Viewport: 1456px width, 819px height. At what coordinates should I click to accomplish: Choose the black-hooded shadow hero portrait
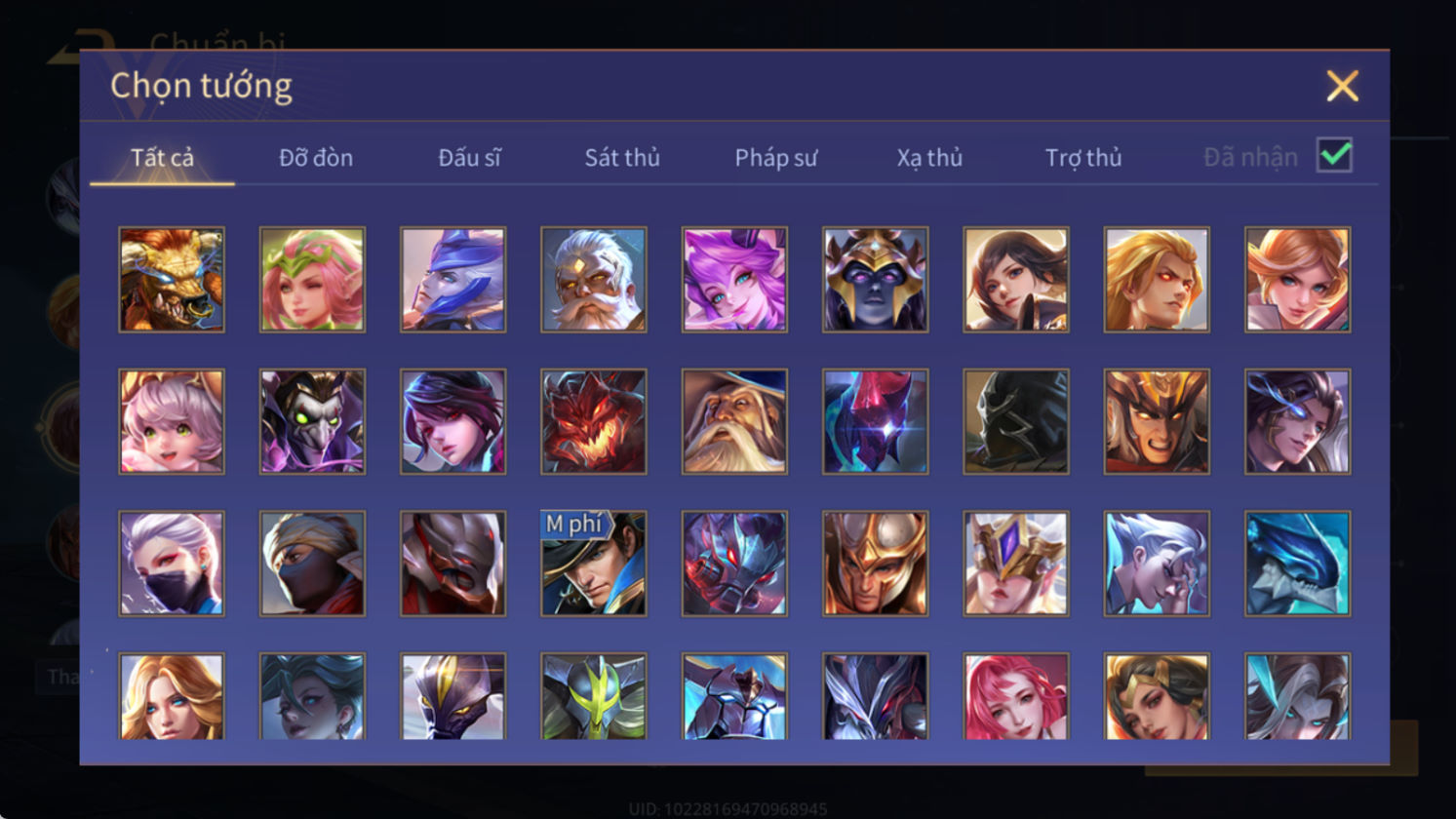click(x=1015, y=421)
